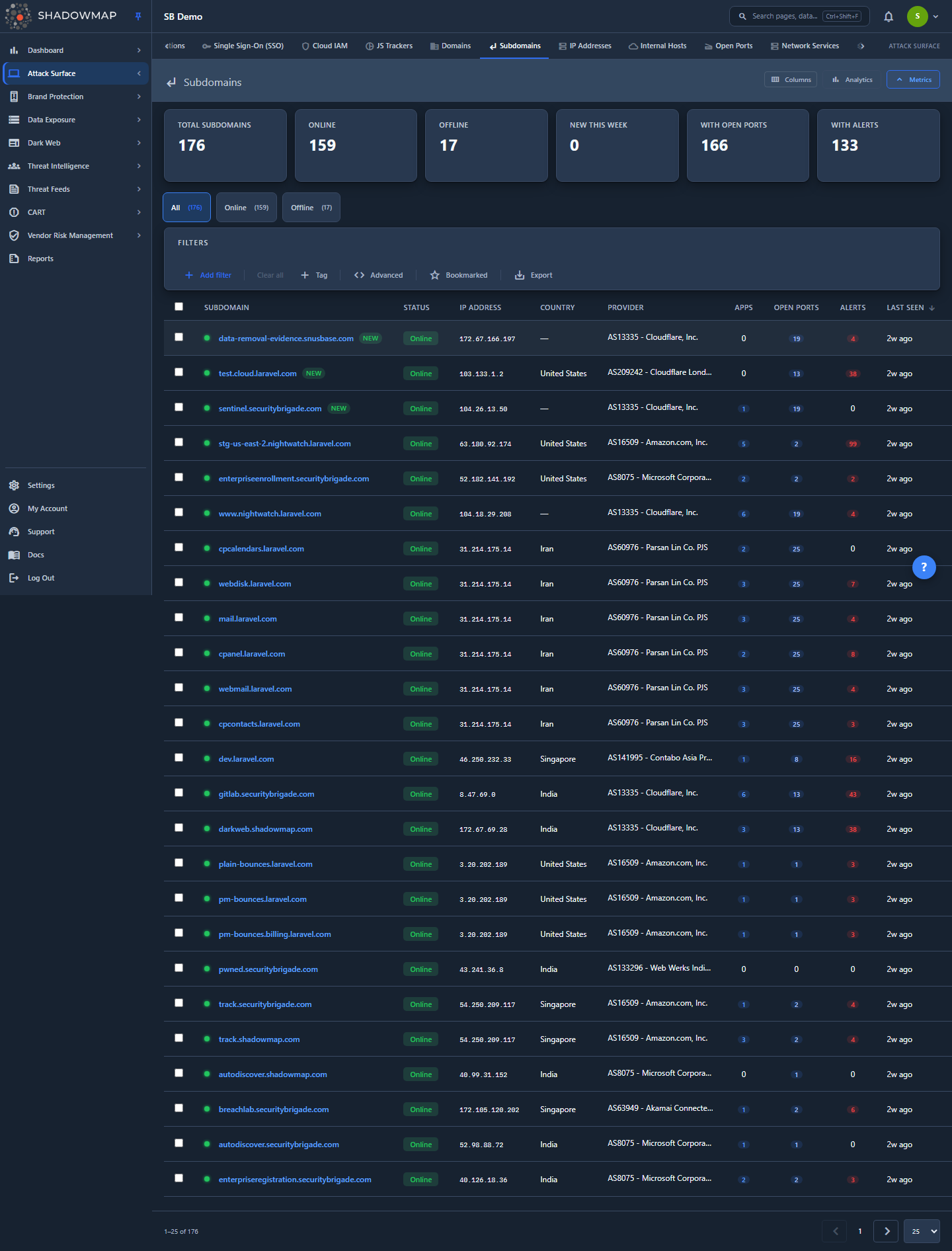Expand the Threat Intelligence chevron

139,166
